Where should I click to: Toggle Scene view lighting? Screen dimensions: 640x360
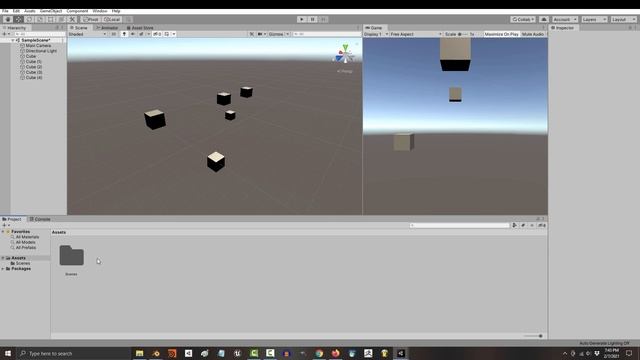[124, 34]
